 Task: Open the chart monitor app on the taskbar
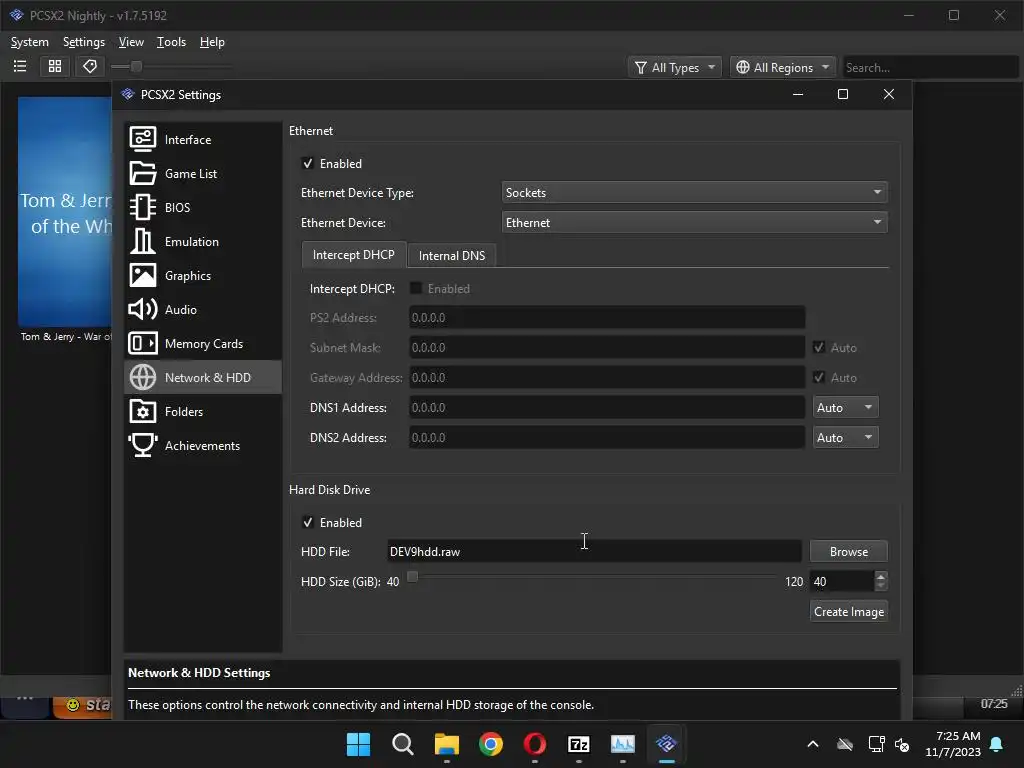point(622,744)
